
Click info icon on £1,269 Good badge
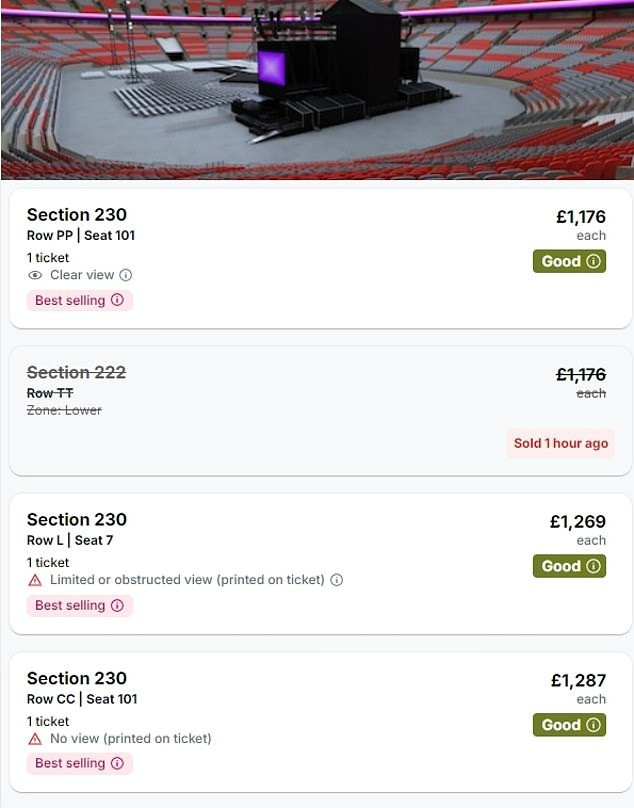point(593,566)
